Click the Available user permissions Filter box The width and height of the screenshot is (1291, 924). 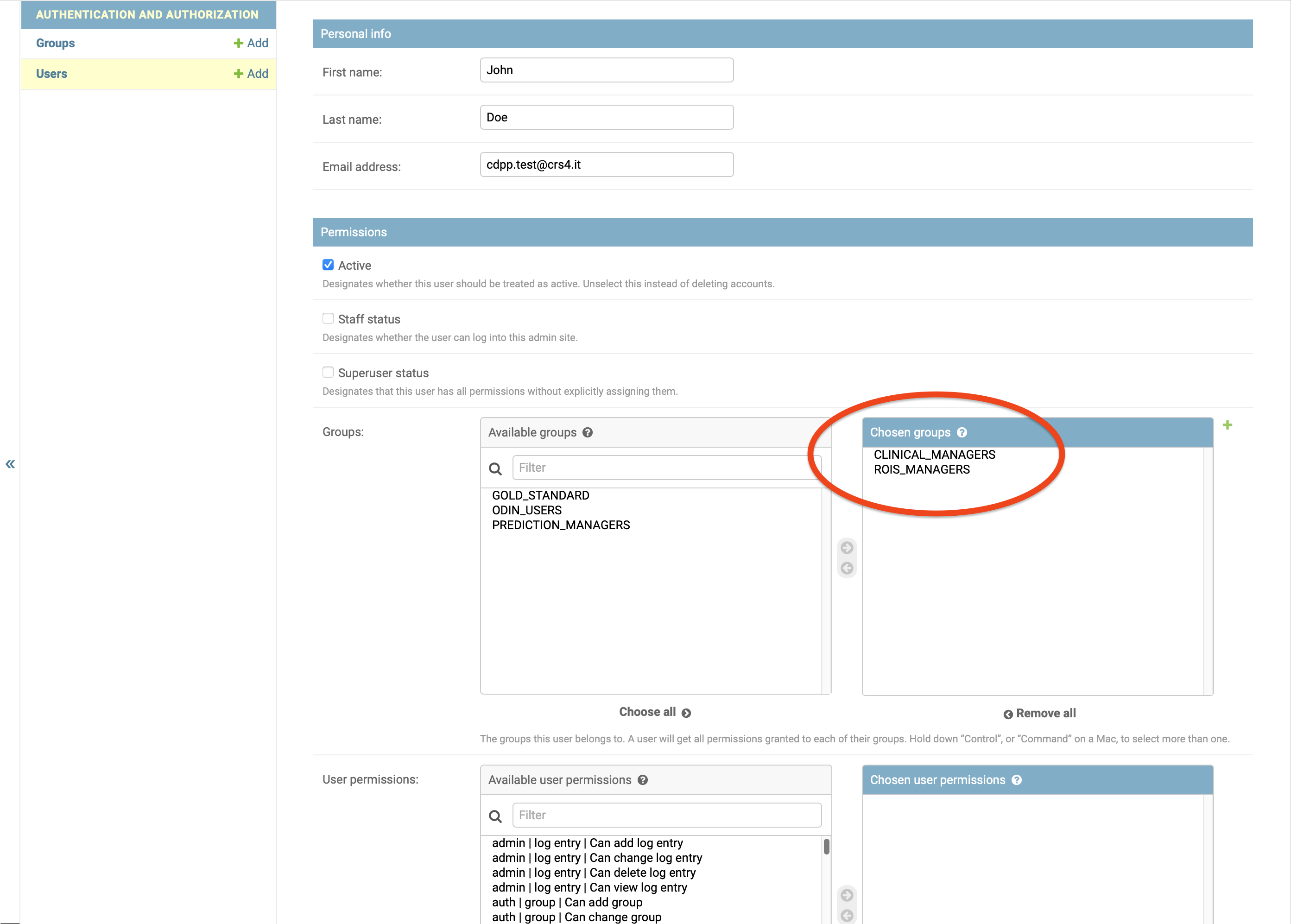click(x=666, y=815)
